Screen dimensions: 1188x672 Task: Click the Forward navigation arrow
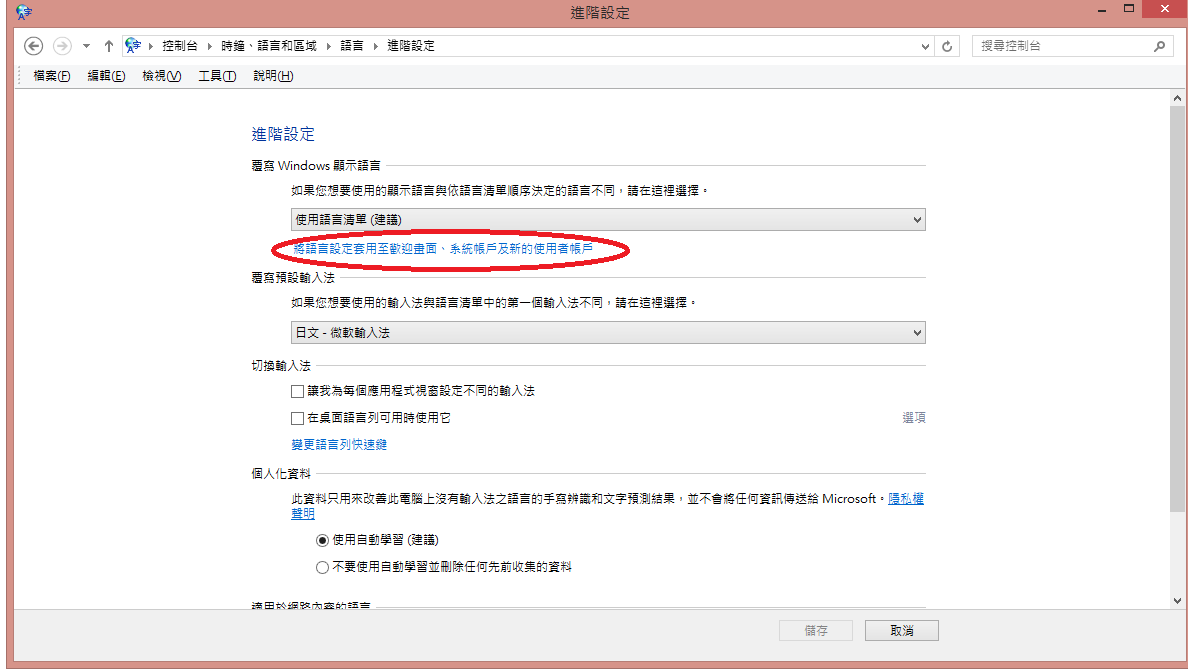[x=62, y=46]
